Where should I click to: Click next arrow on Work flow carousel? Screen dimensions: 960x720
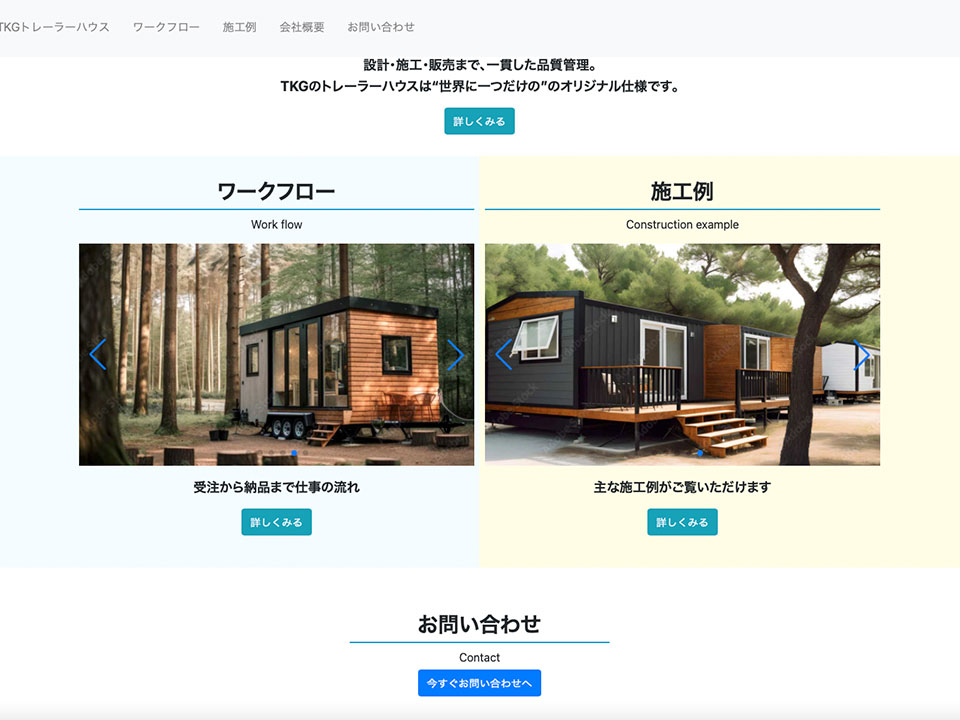[455, 354]
